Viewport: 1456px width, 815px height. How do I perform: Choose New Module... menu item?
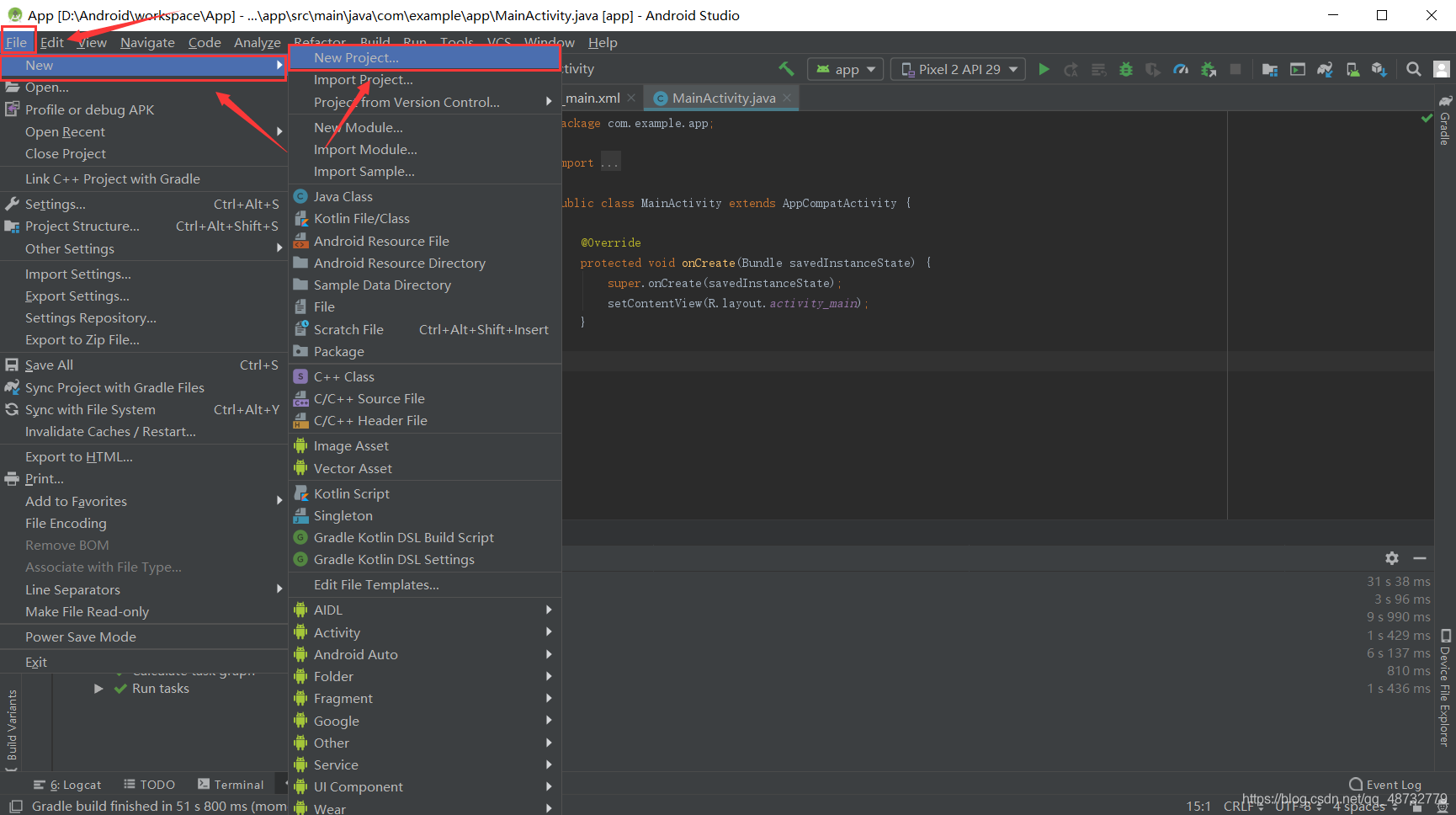pos(425,127)
